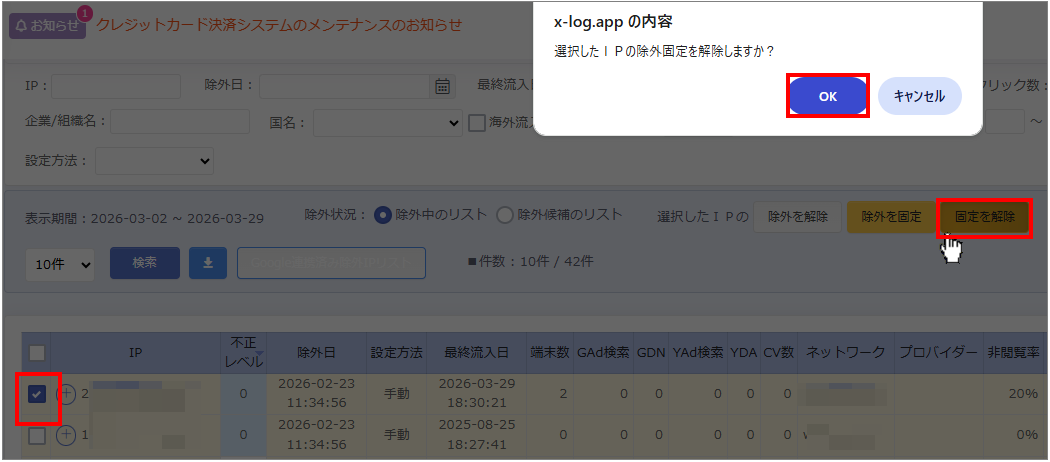The image size is (1050, 462).
Task: Click キャンセル in the dialog
Action: (919, 96)
